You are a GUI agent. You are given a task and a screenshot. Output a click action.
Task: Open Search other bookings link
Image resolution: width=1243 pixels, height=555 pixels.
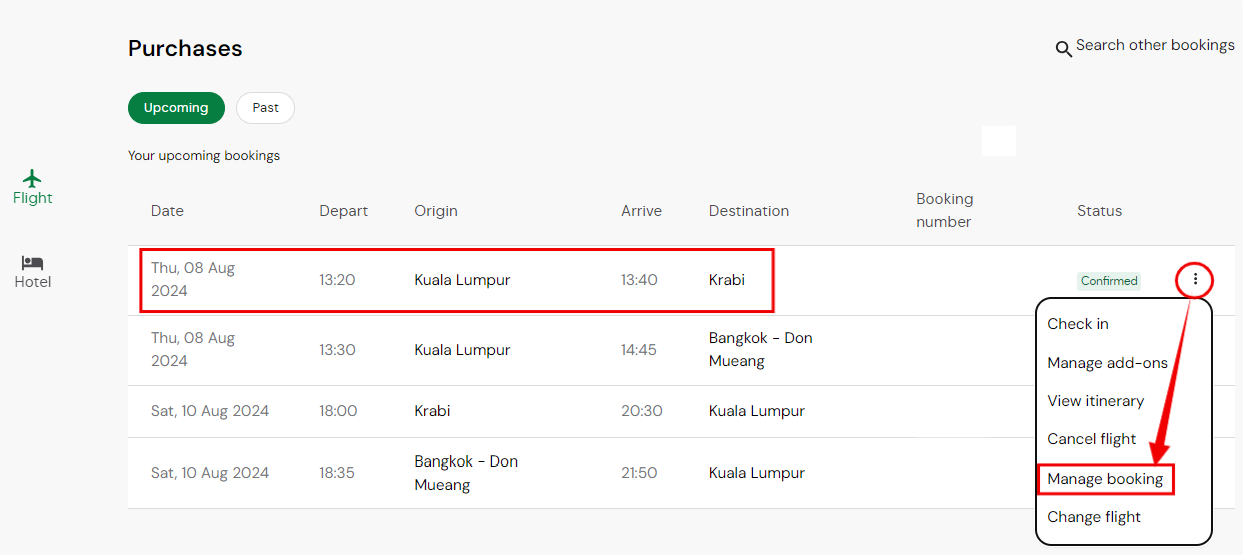pos(1154,46)
